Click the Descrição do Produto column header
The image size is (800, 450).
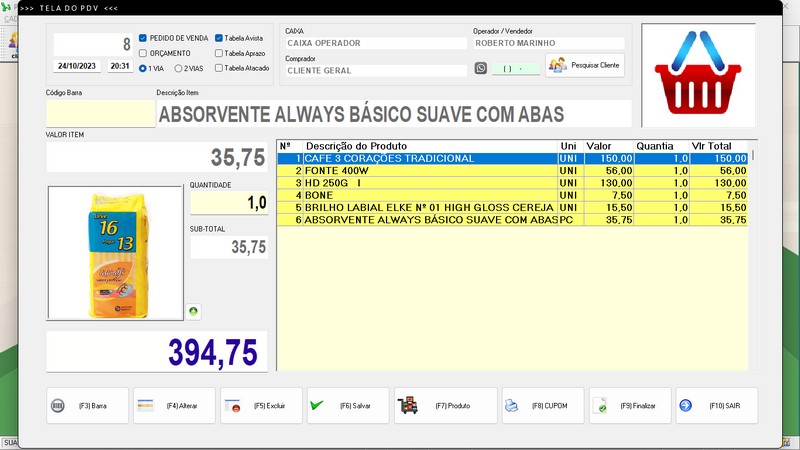click(x=430, y=146)
